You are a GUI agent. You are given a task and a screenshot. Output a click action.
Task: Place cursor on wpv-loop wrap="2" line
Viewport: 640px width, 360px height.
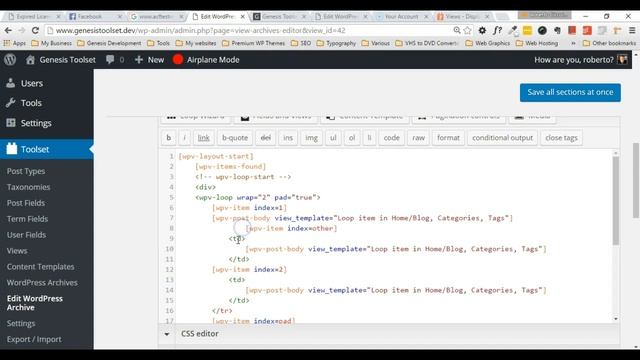pyautogui.click(x=258, y=198)
